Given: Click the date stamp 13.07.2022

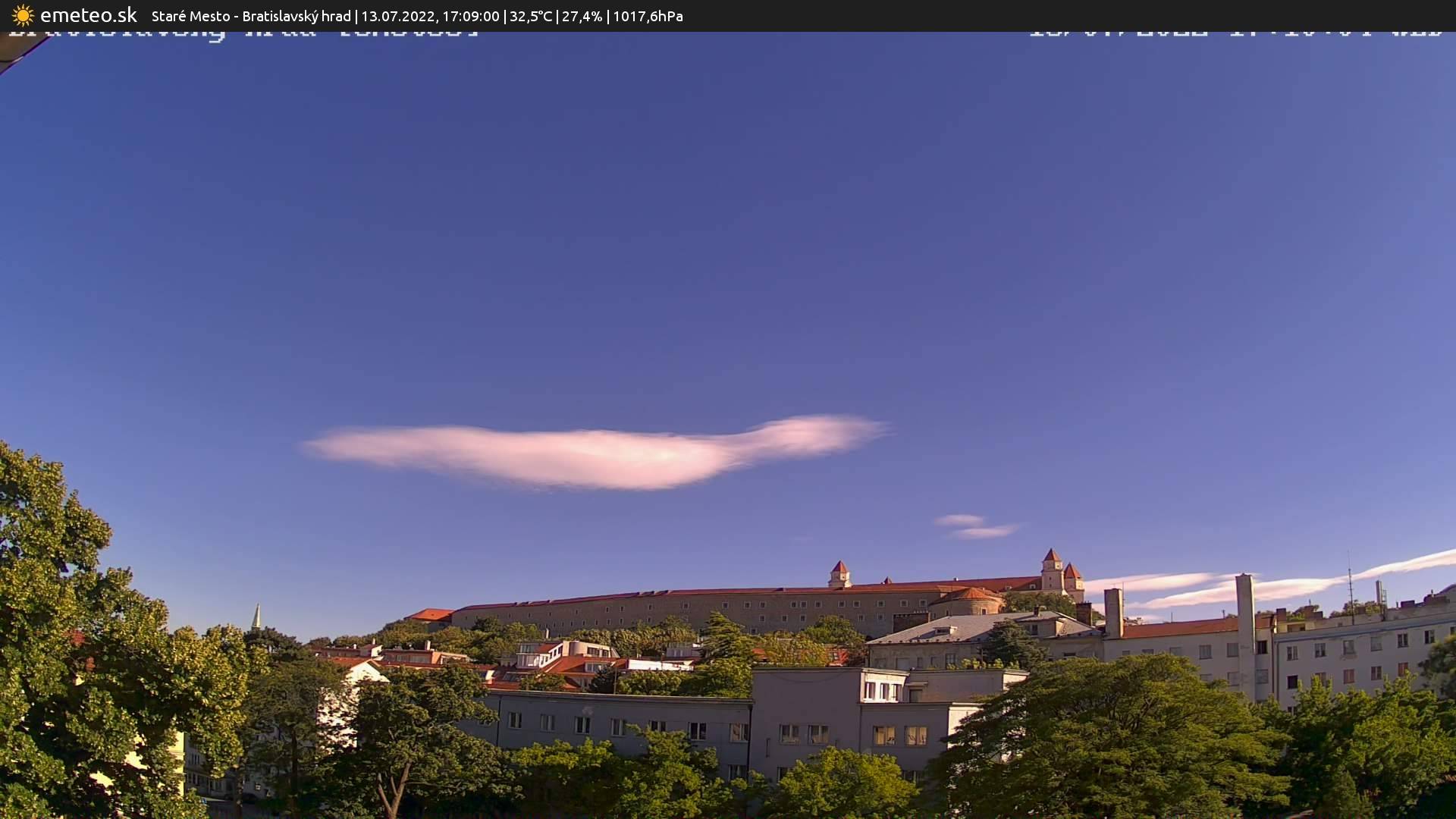Looking at the screenshot, I should pos(400,15).
